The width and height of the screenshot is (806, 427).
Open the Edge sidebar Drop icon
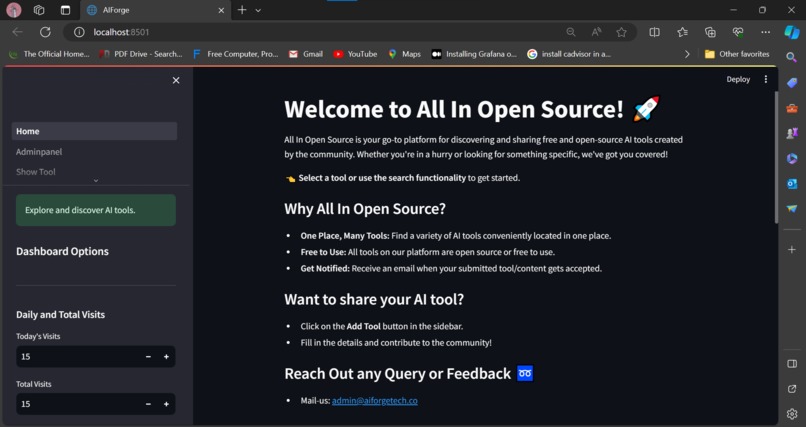click(792, 209)
